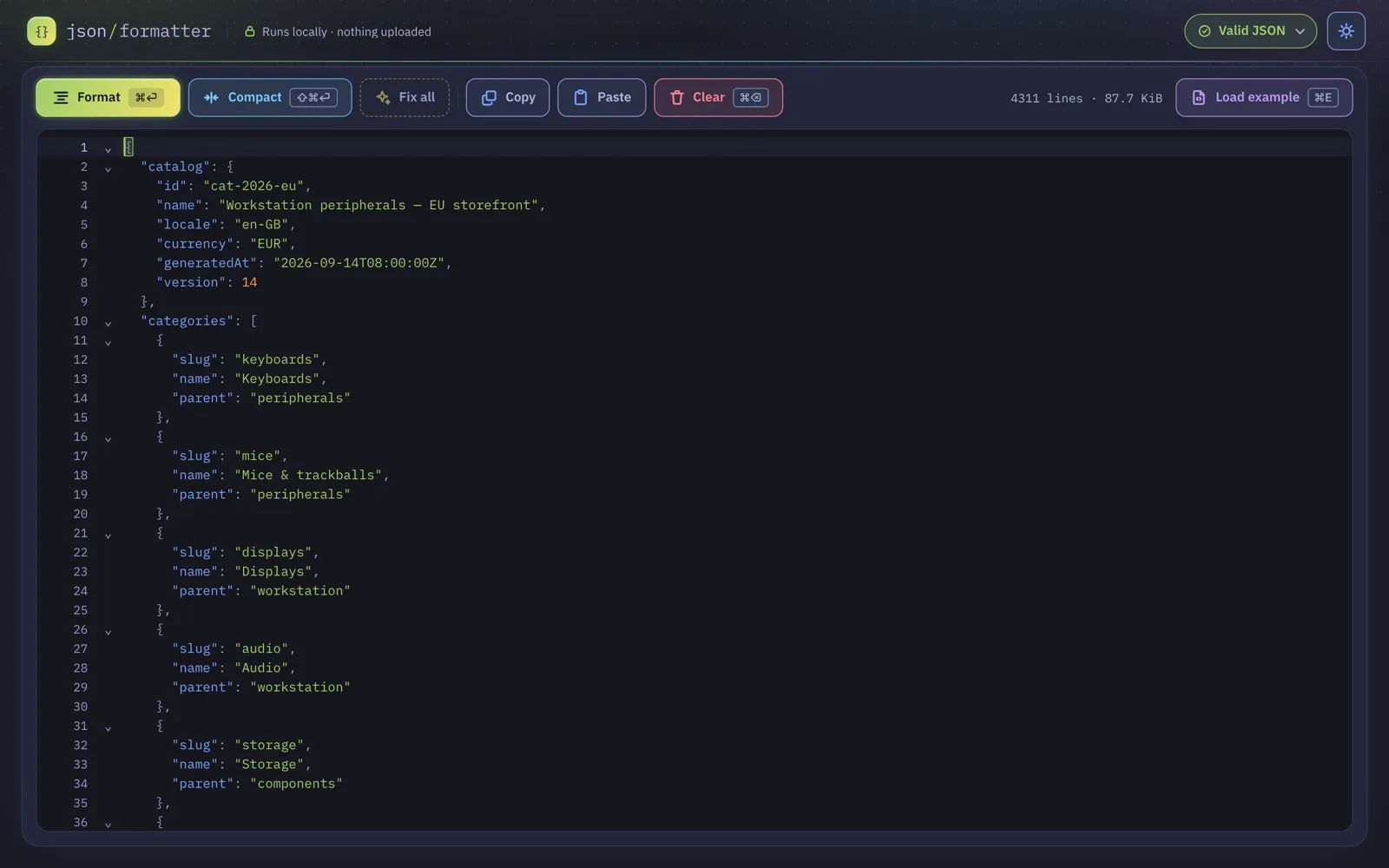1389x868 pixels.
Task: Click the Paste clipboard button
Action: [602, 97]
